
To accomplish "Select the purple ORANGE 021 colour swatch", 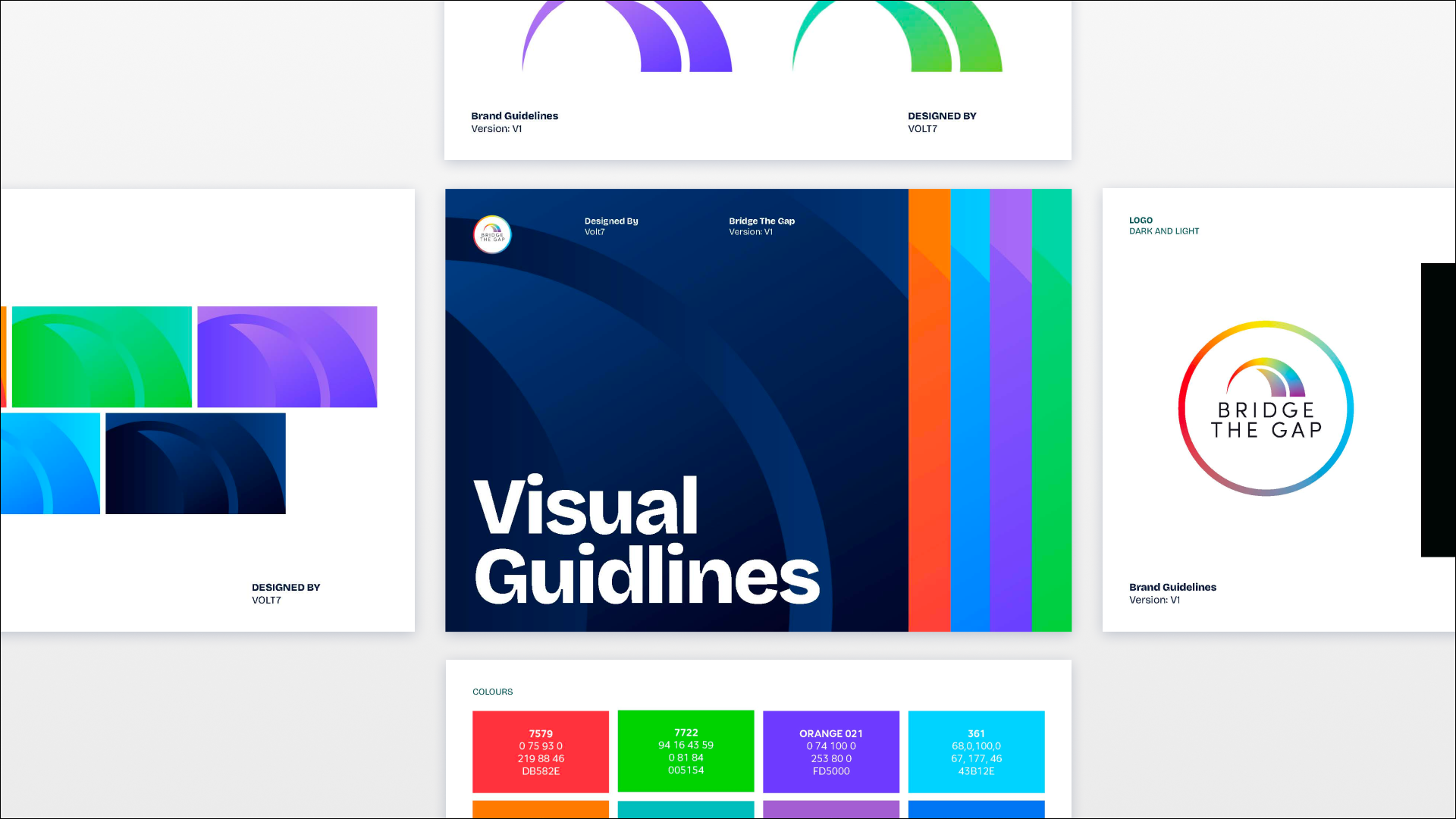I will pos(831,752).
